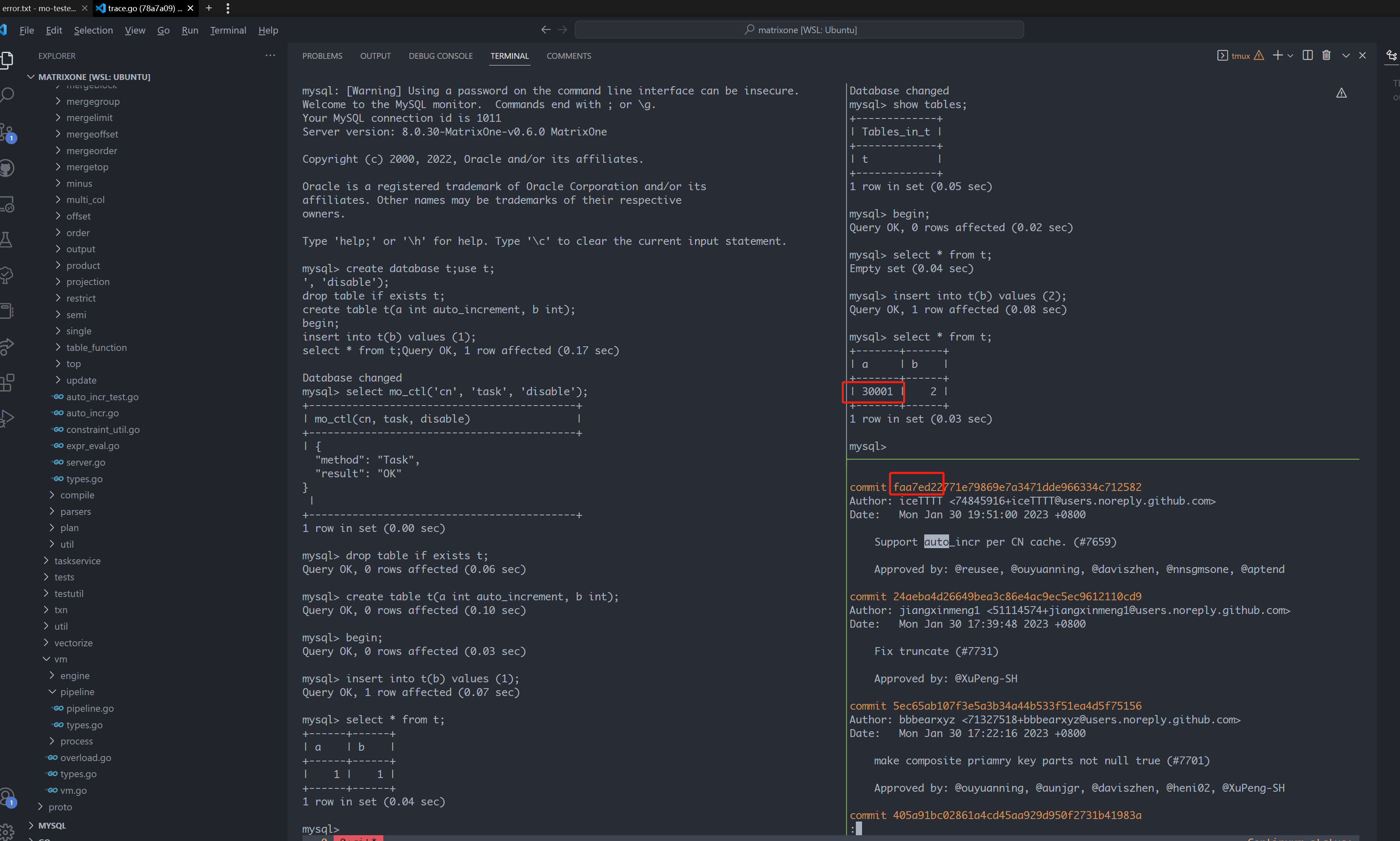Open the Run menu
The width and height of the screenshot is (1400, 841).
tap(189, 30)
